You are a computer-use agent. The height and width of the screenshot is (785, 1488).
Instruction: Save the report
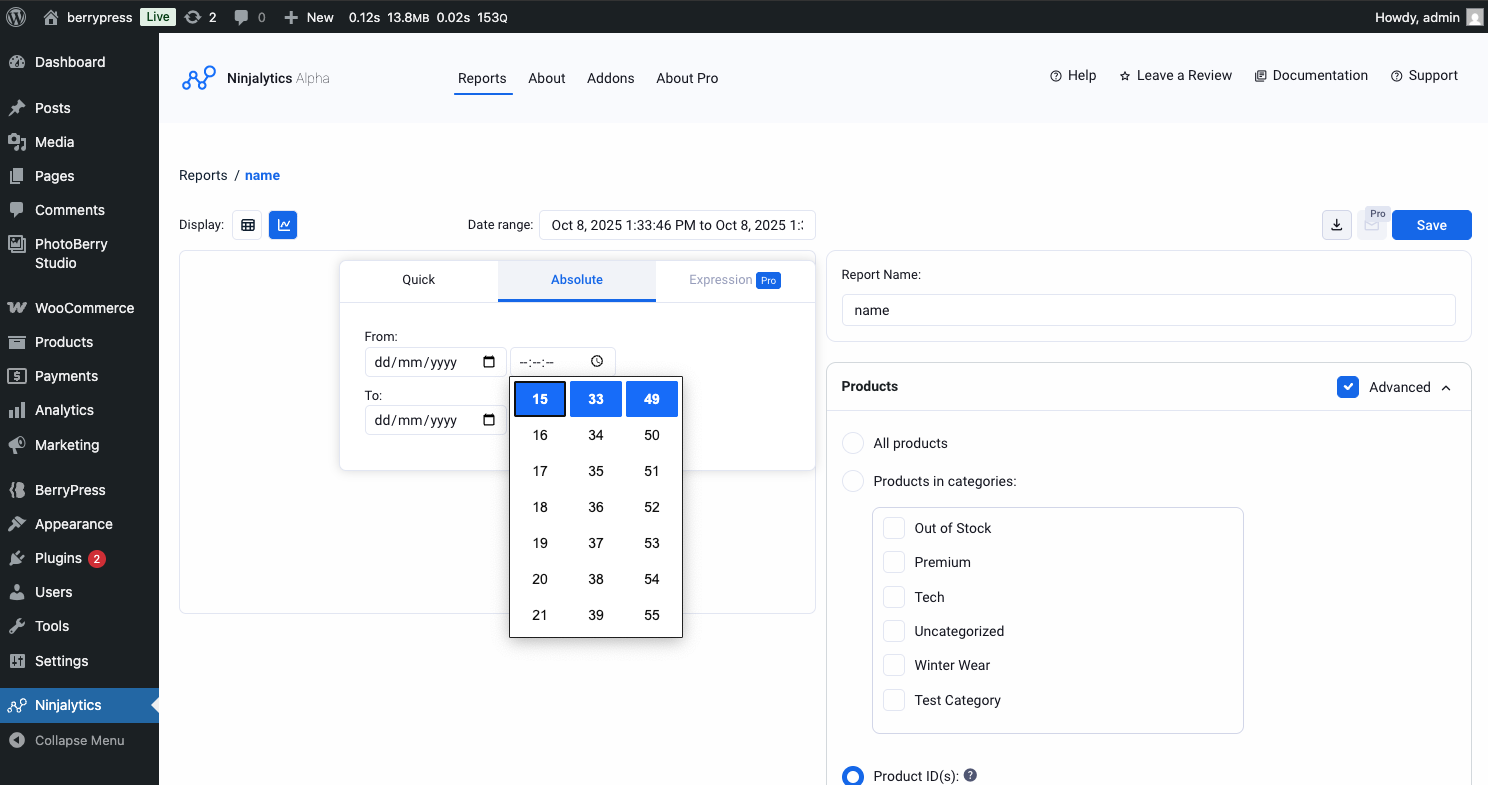pyautogui.click(x=1431, y=225)
